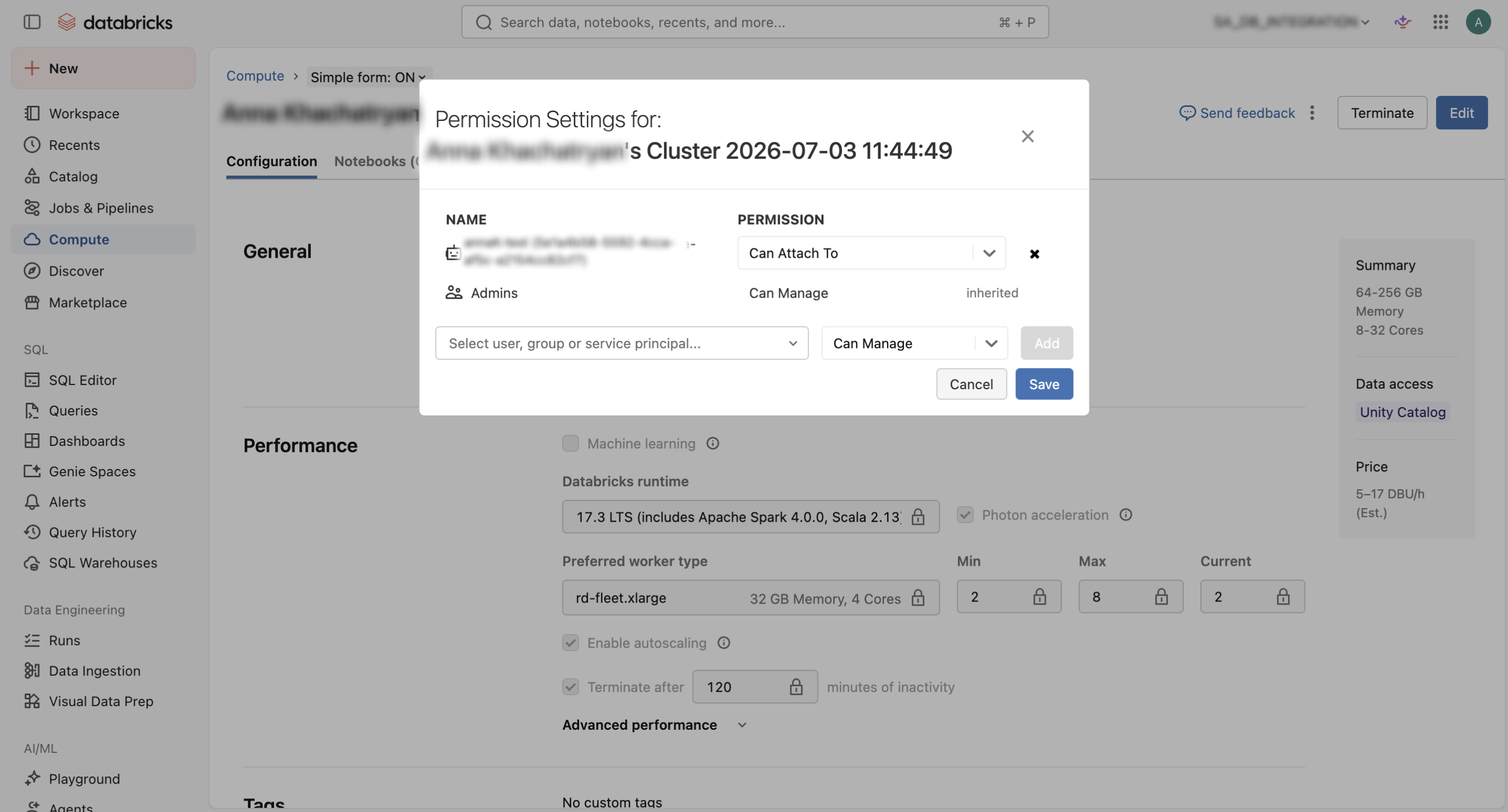Click the lock icon in Min workers field

pos(1039,596)
